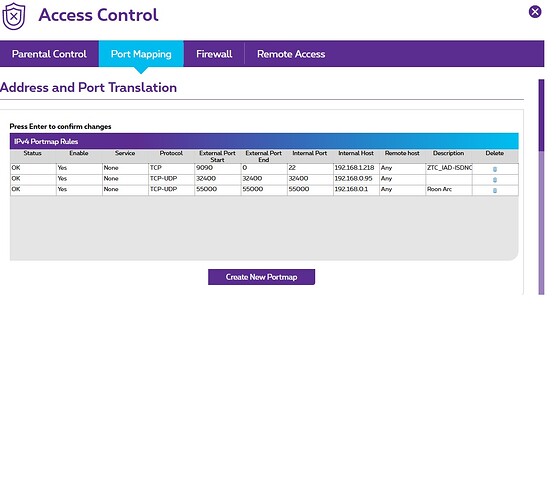
Task: Switch to the Parental Control tab
Action: point(49,54)
